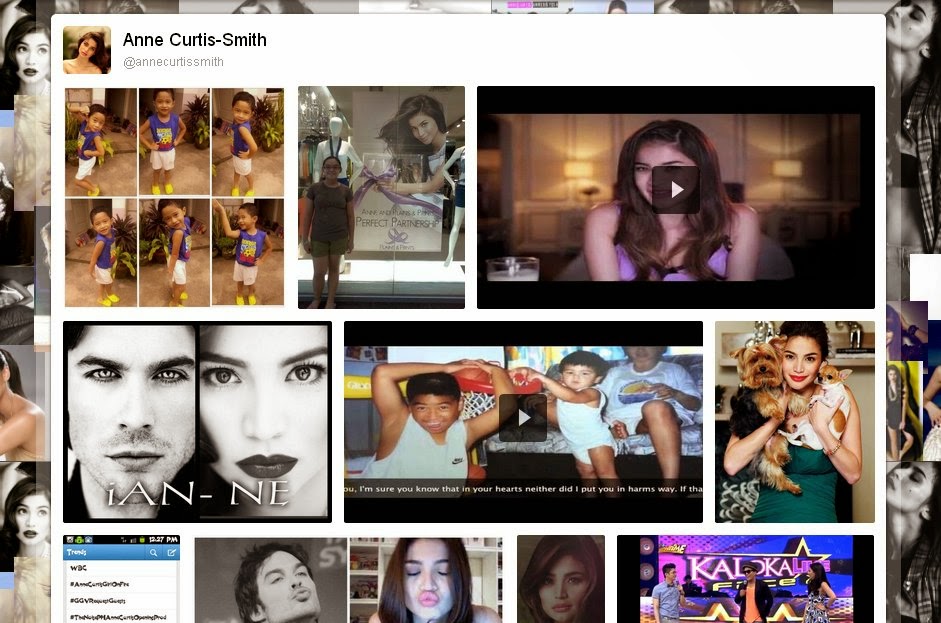Play the video of kids with subtitles
The width and height of the screenshot is (941, 623).
click(x=523, y=418)
